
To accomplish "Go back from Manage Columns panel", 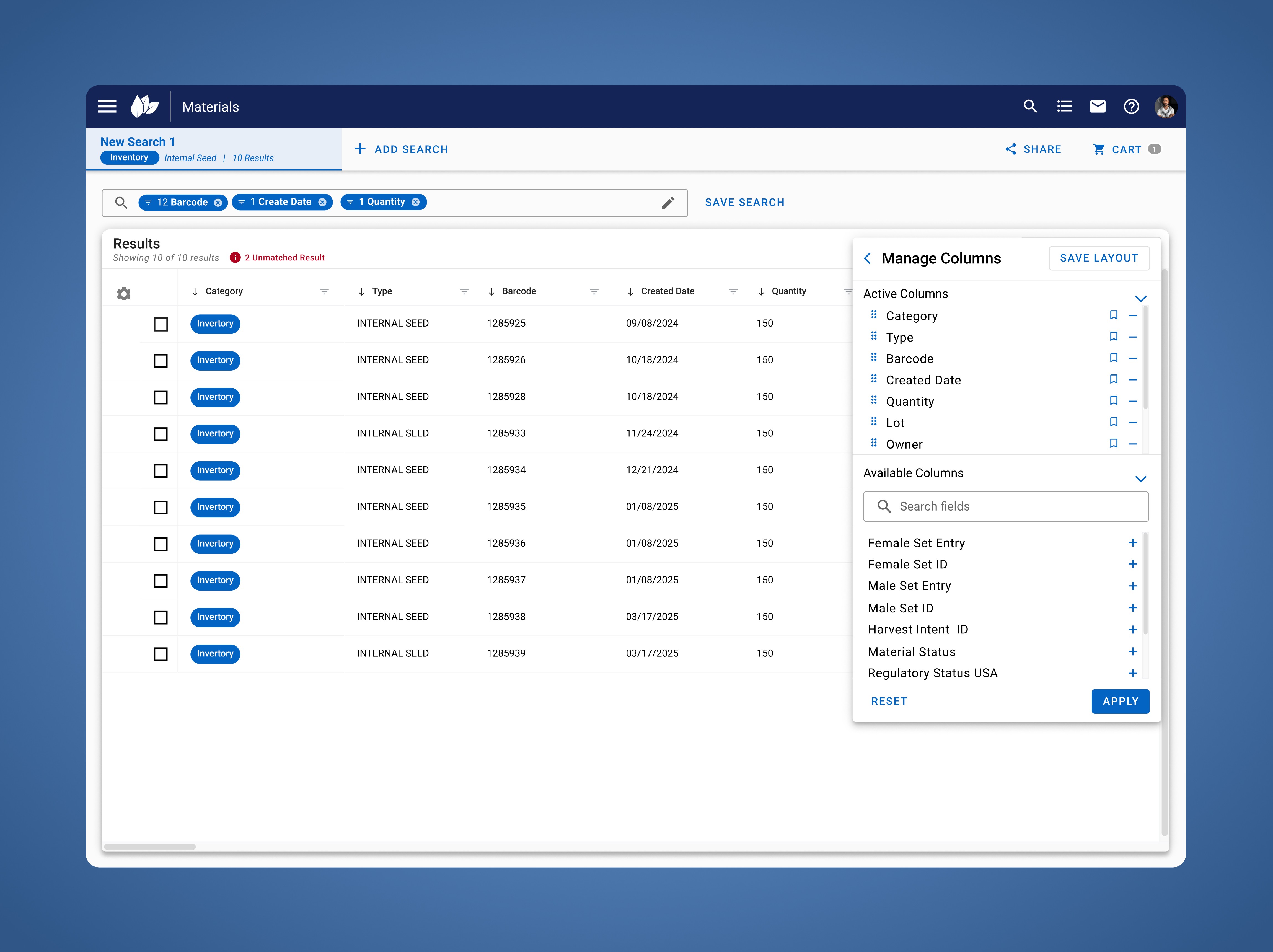I will coord(867,258).
